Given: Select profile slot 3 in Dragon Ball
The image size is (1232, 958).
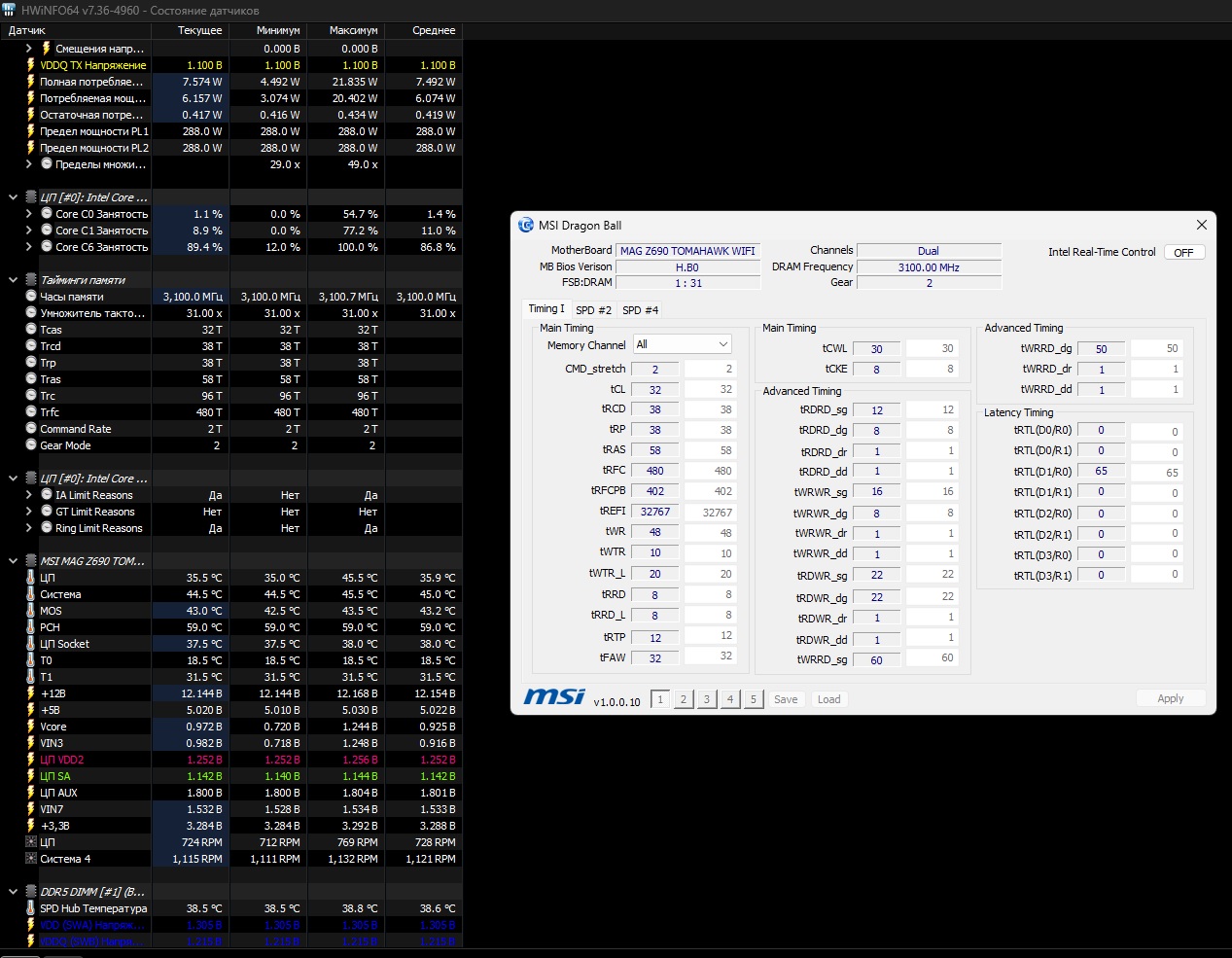Looking at the screenshot, I should click(707, 699).
